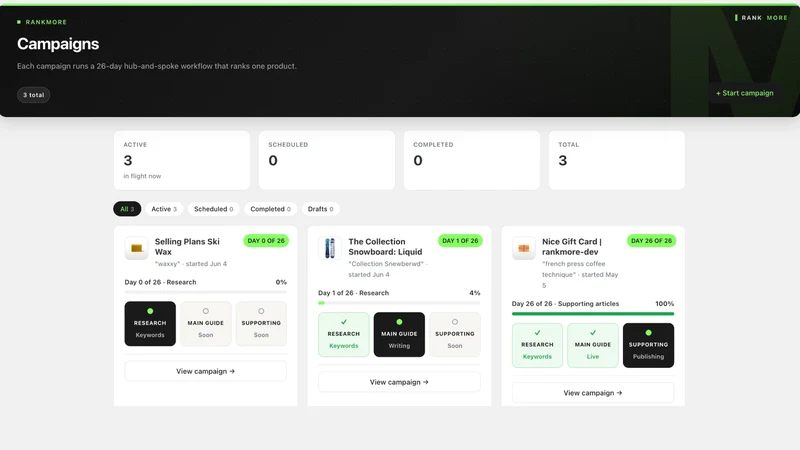View campaign for Nice Gift Card
The image size is (800, 450).
tap(593, 393)
